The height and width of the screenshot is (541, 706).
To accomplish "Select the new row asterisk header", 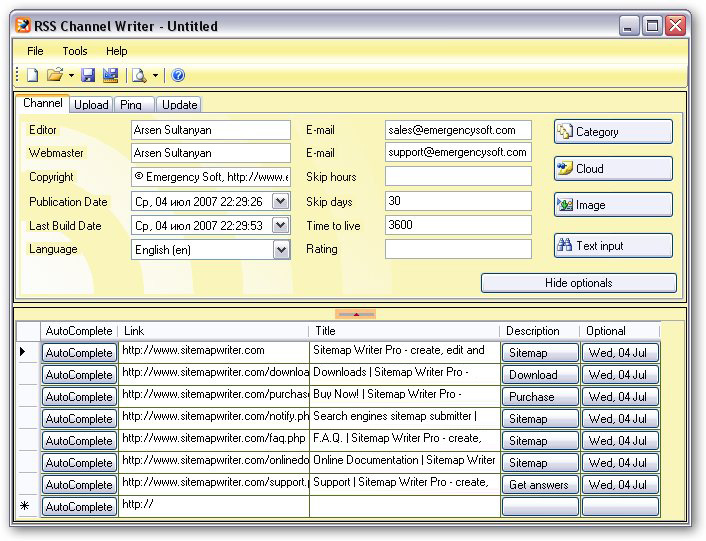I will click(28, 506).
